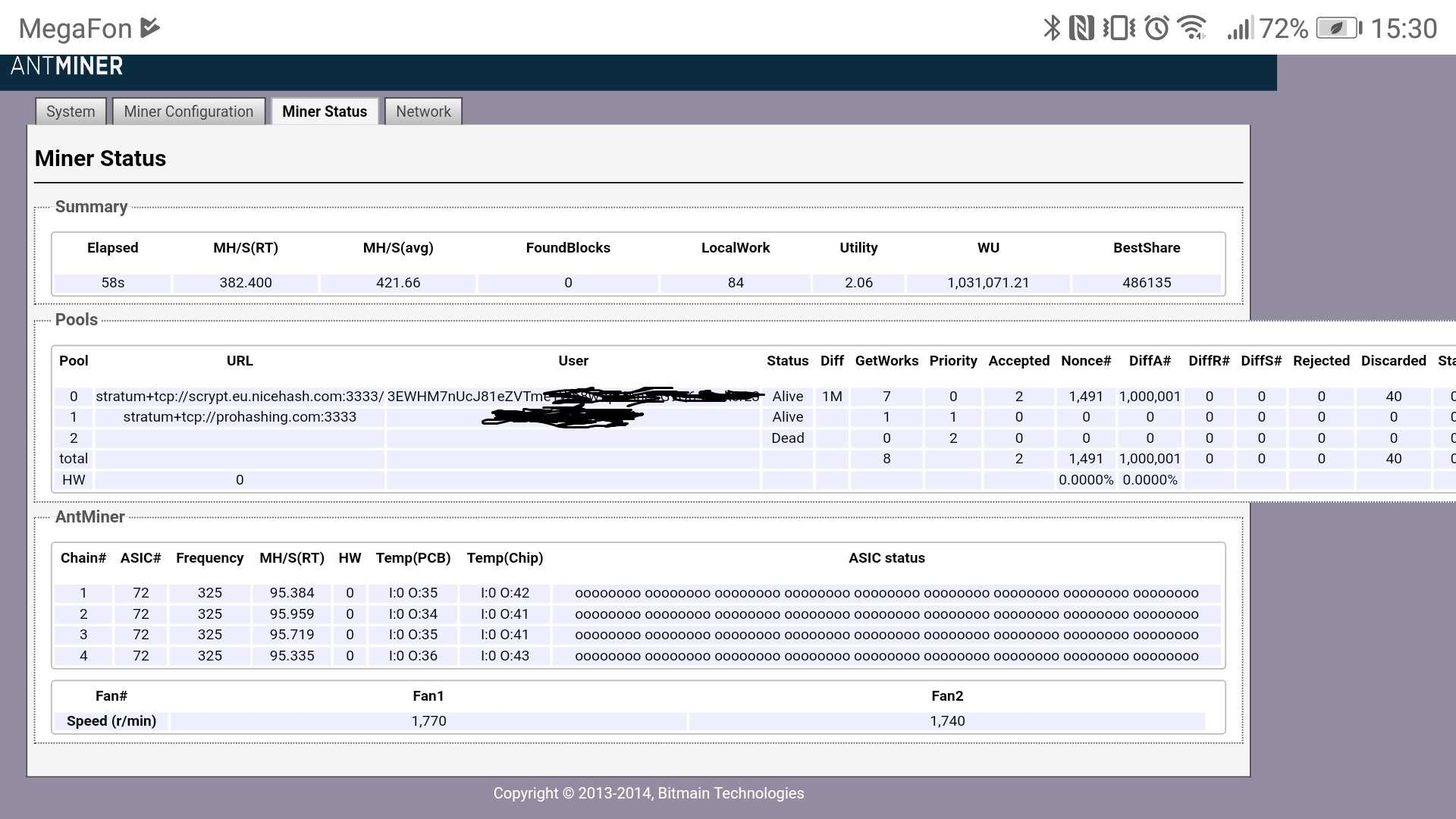Tap the Wi-Fi status icon
The width and height of the screenshot is (1456, 819).
coord(1192,28)
